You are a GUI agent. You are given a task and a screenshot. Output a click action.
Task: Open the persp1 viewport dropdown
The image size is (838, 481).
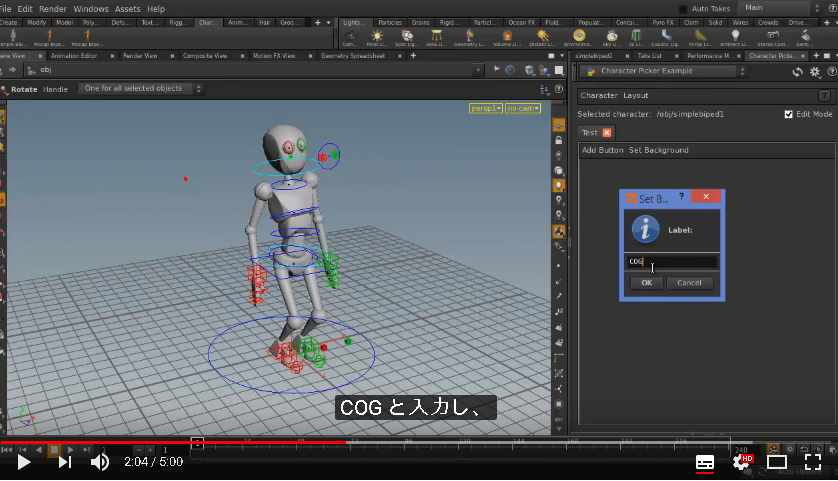coord(485,108)
